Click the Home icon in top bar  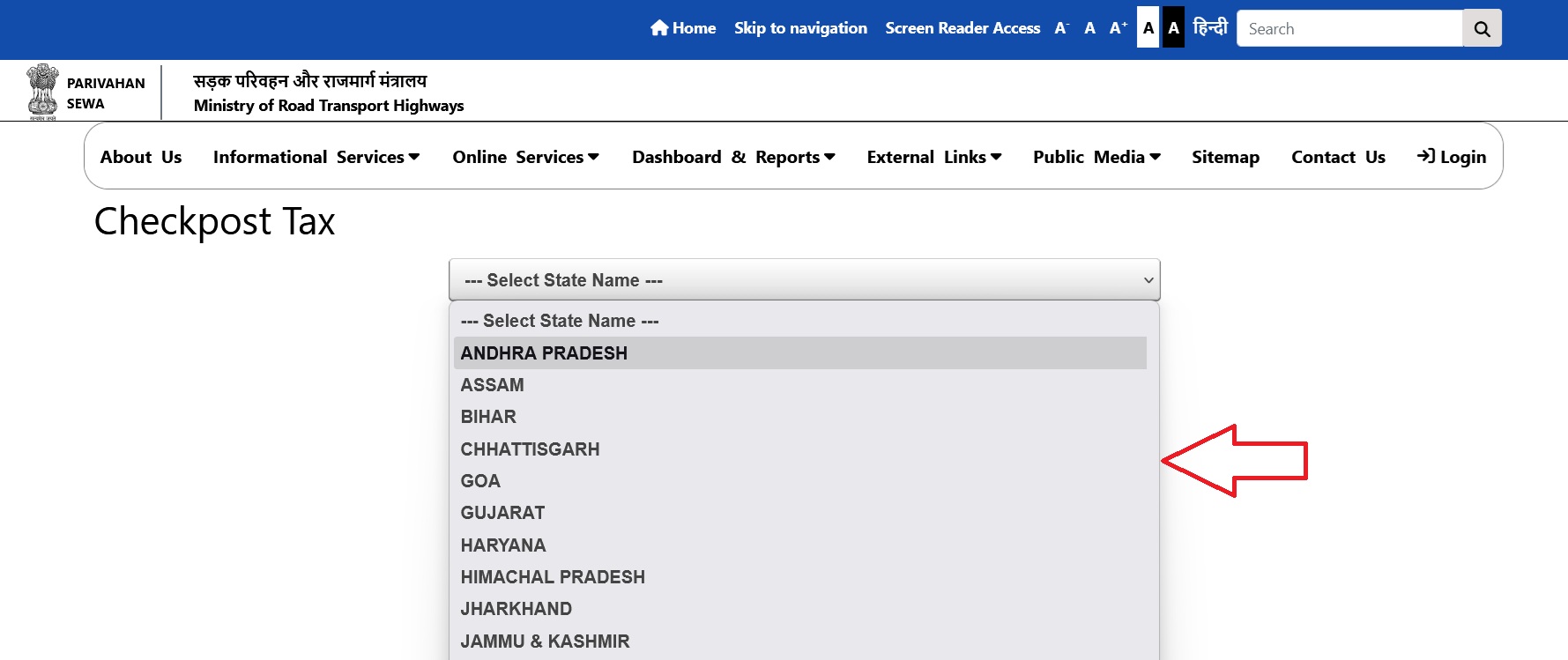click(659, 28)
